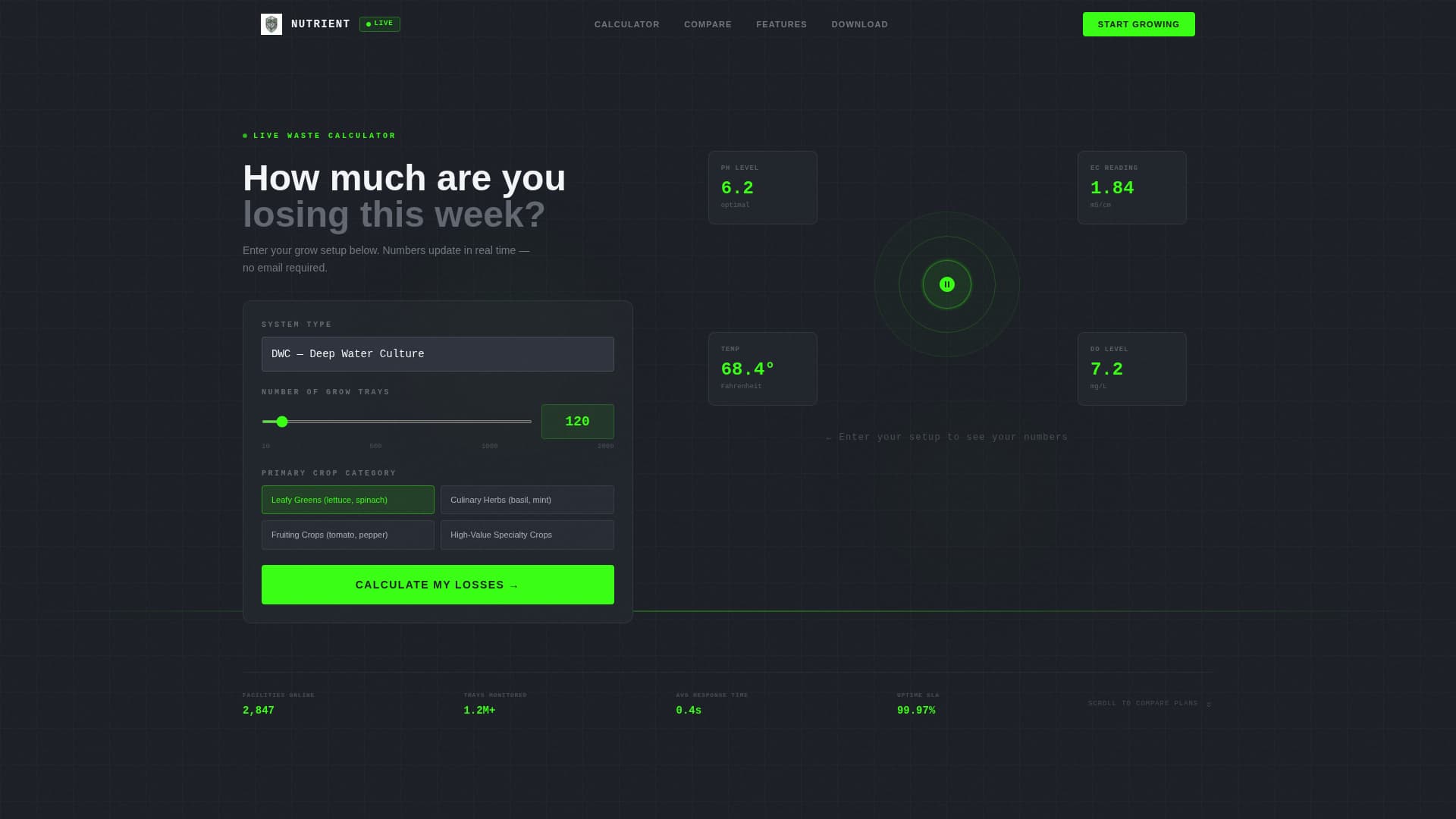The image size is (1456, 819).
Task: Click the NUTRIENT brand name
Action: 321,24
